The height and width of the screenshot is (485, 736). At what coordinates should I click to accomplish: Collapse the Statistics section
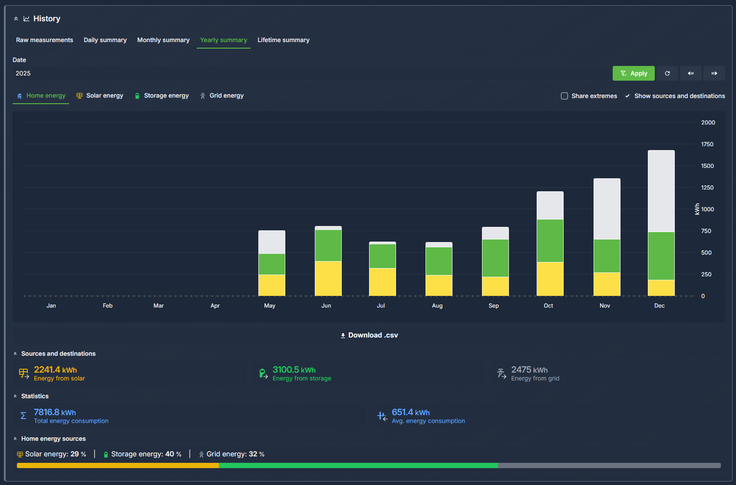[x=16, y=396]
